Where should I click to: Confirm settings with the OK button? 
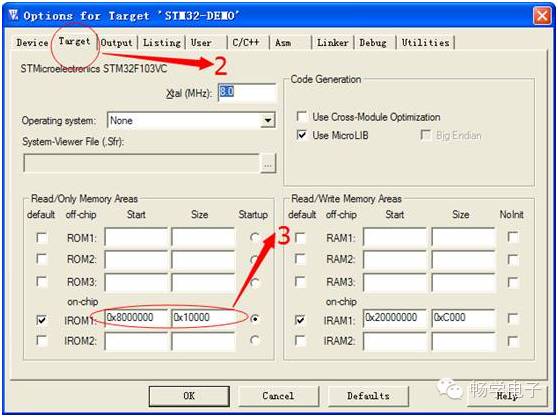coord(189,396)
